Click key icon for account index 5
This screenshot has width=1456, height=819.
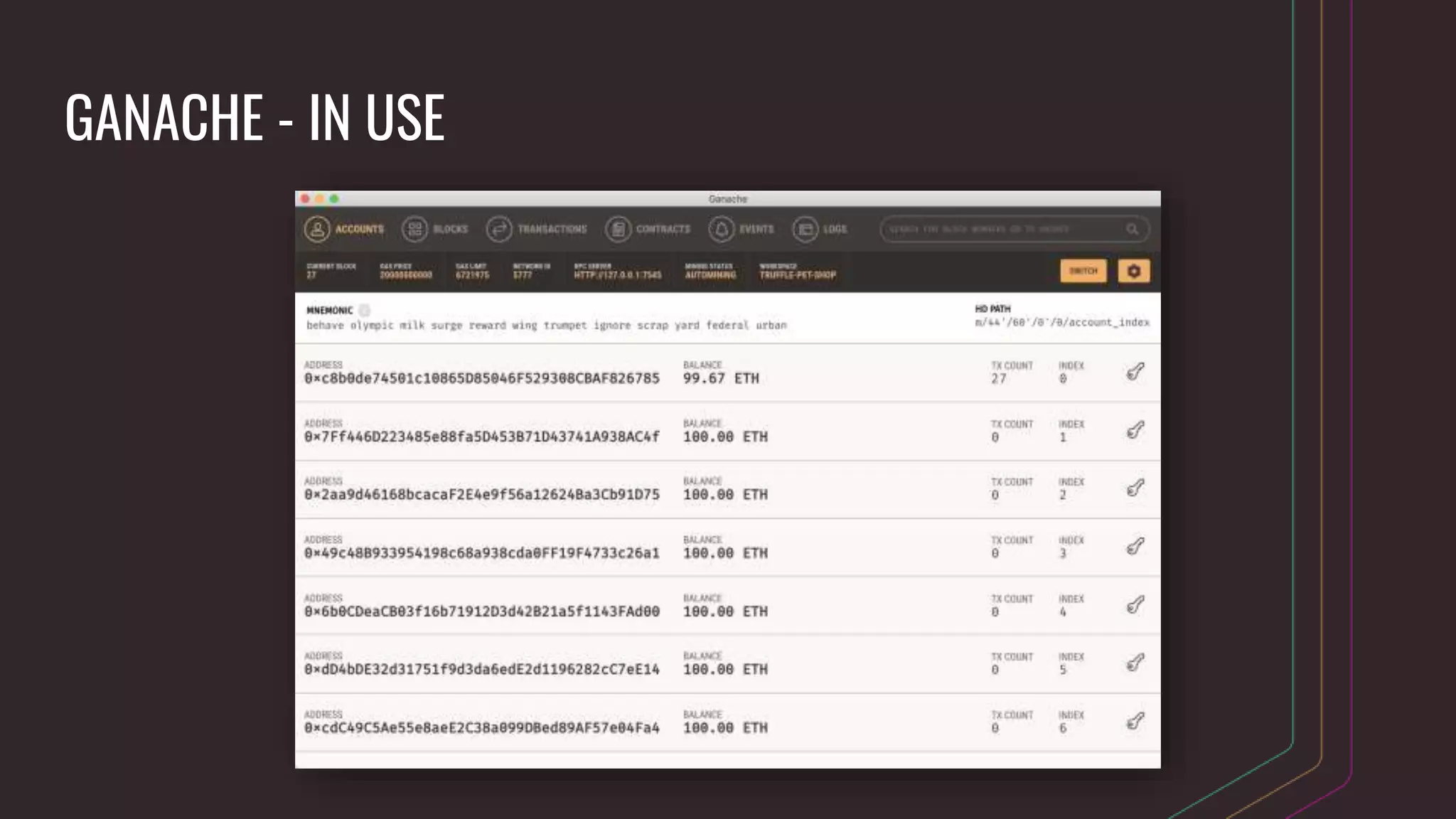pyautogui.click(x=1135, y=663)
